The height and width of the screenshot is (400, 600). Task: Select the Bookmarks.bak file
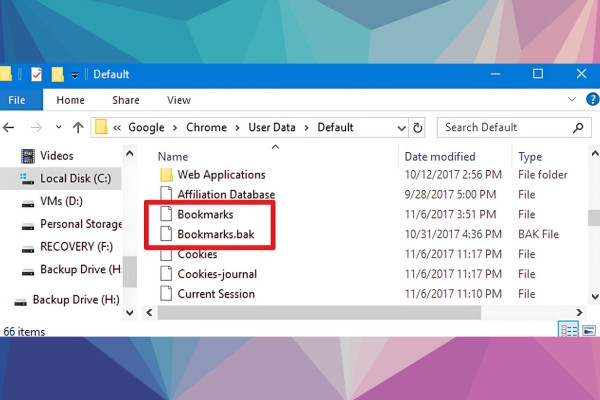216,234
